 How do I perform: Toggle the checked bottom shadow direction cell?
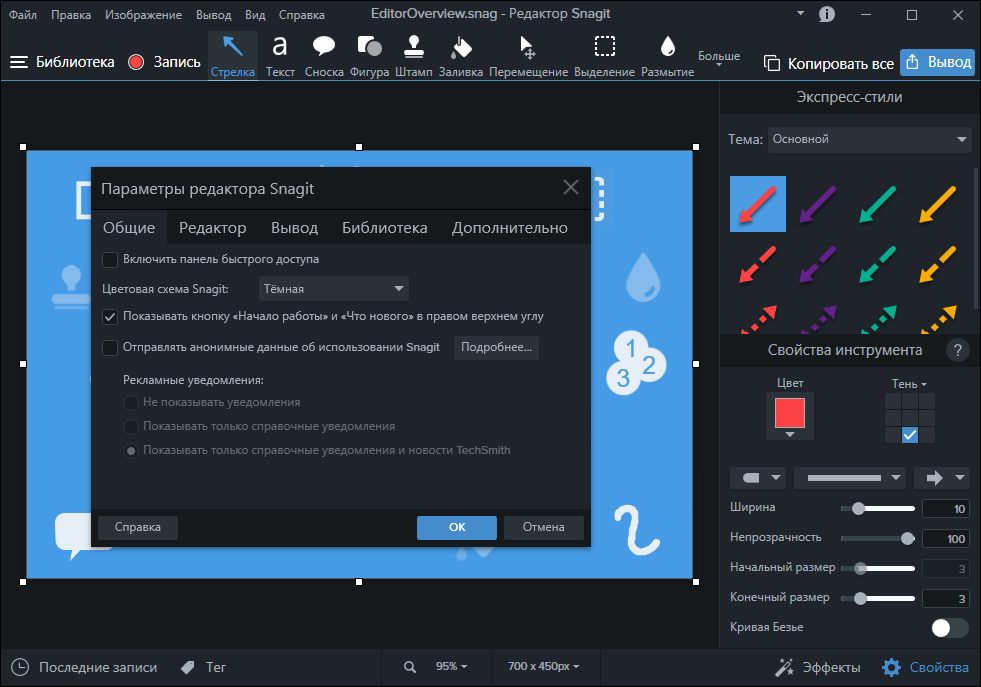pyautogui.click(x=910, y=435)
